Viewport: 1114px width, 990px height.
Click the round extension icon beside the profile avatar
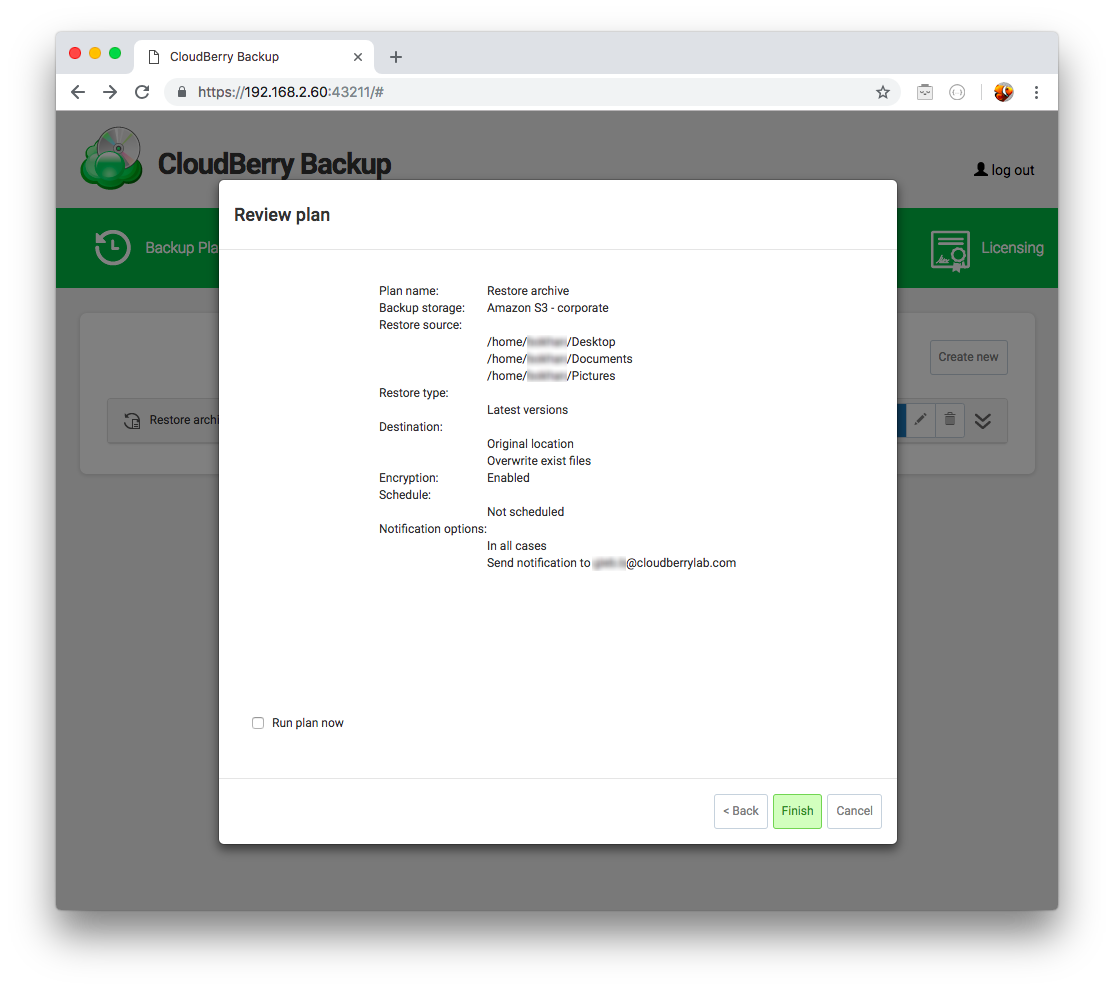pyautogui.click(x=957, y=92)
